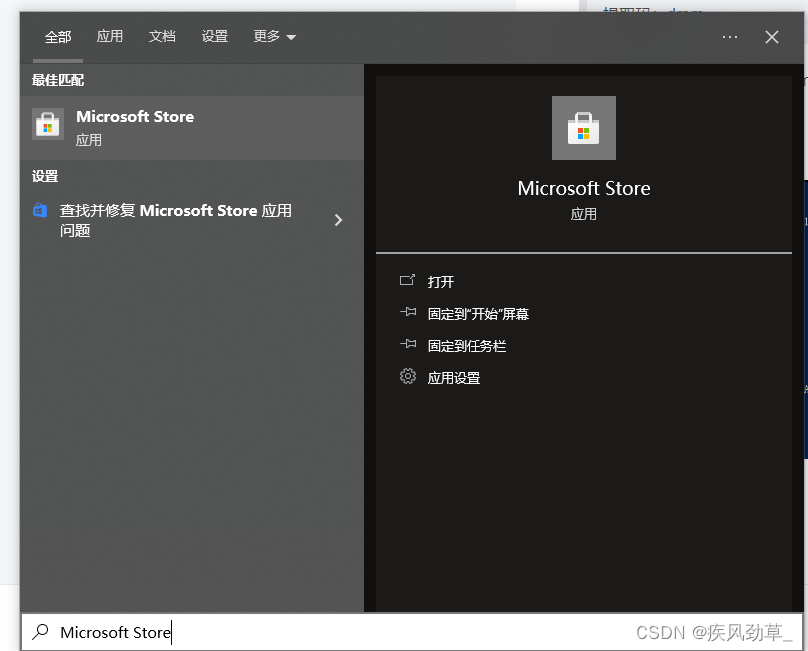Click the large Microsoft Store preview icon
Image resolution: width=808 pixels, height=651 pixels.
(x=583, y=128)
